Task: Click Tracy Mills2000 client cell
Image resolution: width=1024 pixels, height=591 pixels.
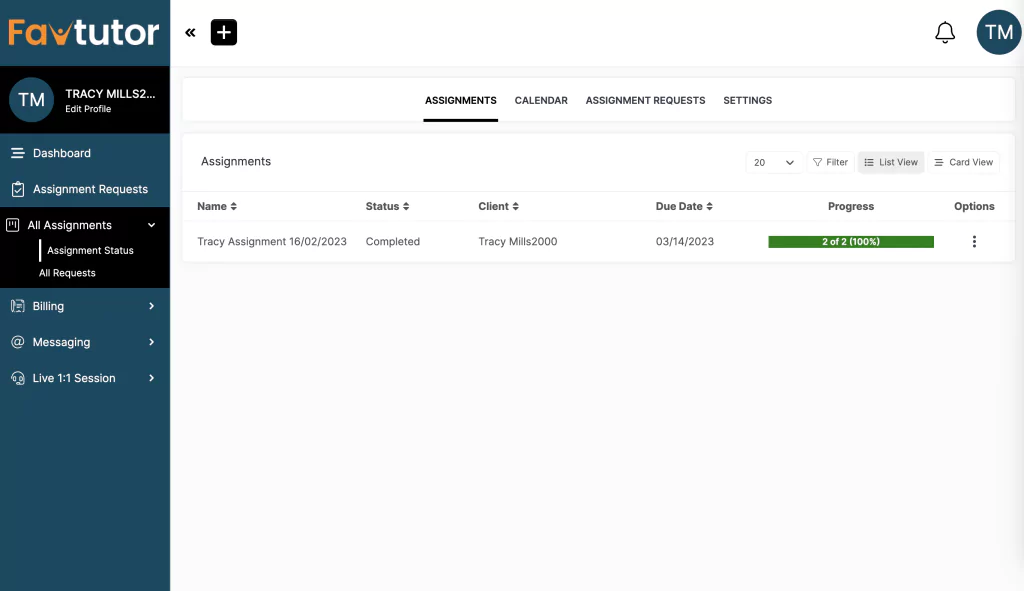Action: pos(517,242)
